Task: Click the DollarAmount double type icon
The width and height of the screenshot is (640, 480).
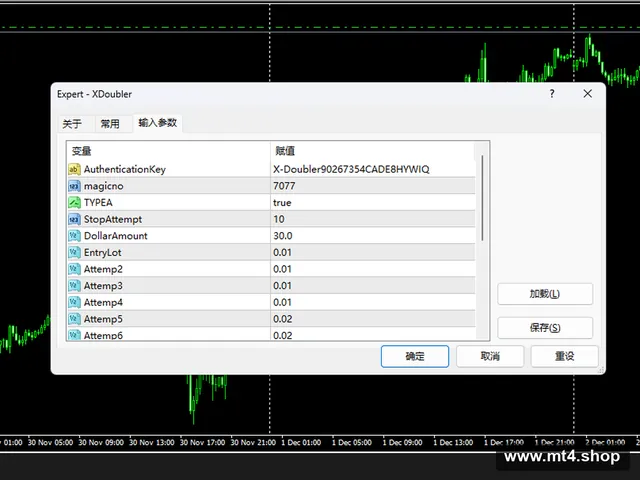Action: (74, 236)
